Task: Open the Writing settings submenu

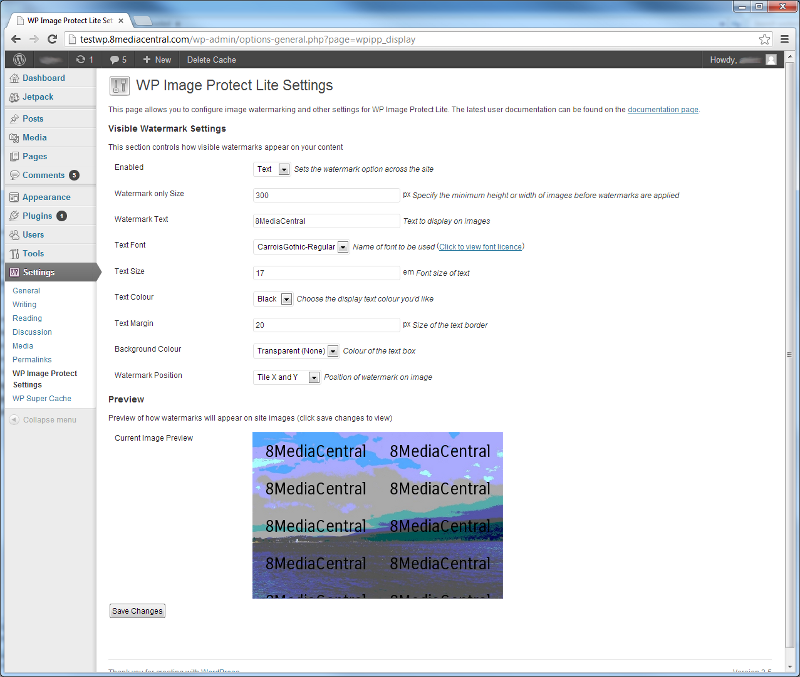Action: point(24,305)
